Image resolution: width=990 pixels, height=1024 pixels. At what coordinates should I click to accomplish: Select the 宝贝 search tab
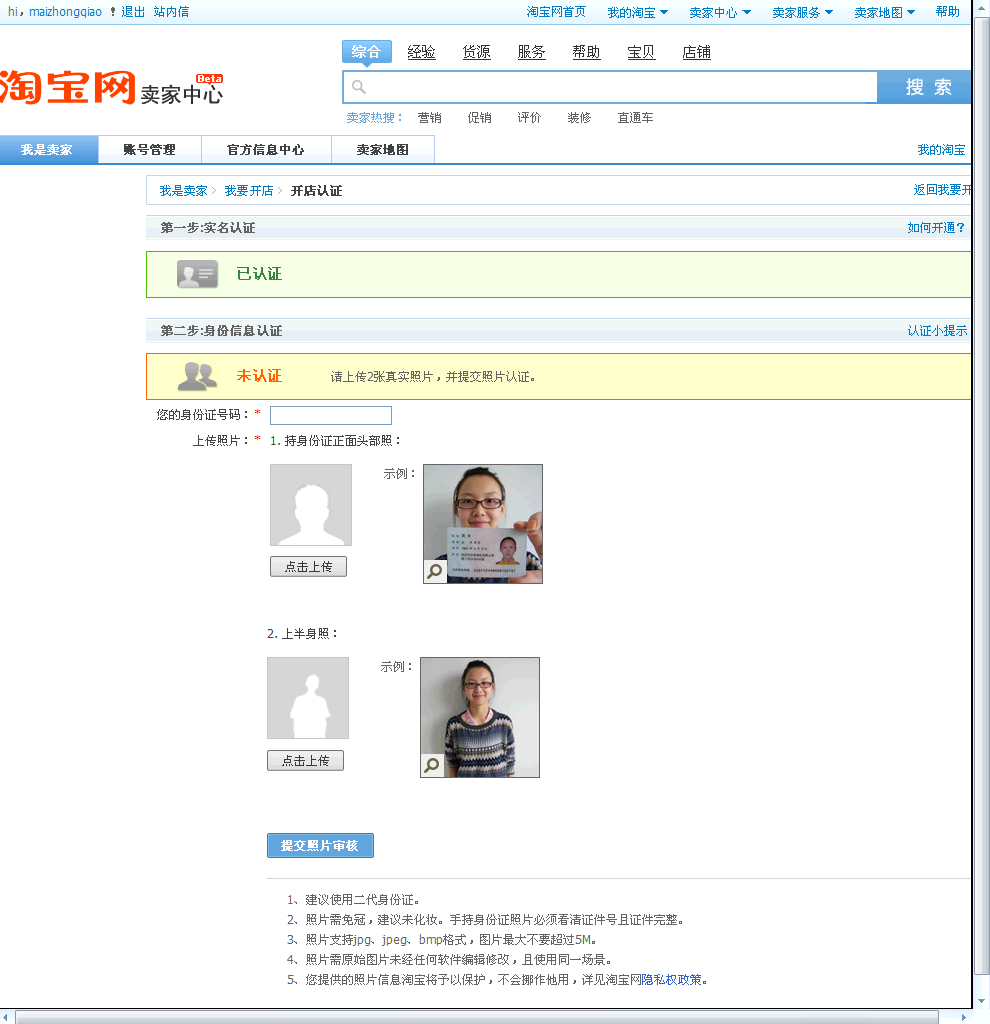pos(641,52)
